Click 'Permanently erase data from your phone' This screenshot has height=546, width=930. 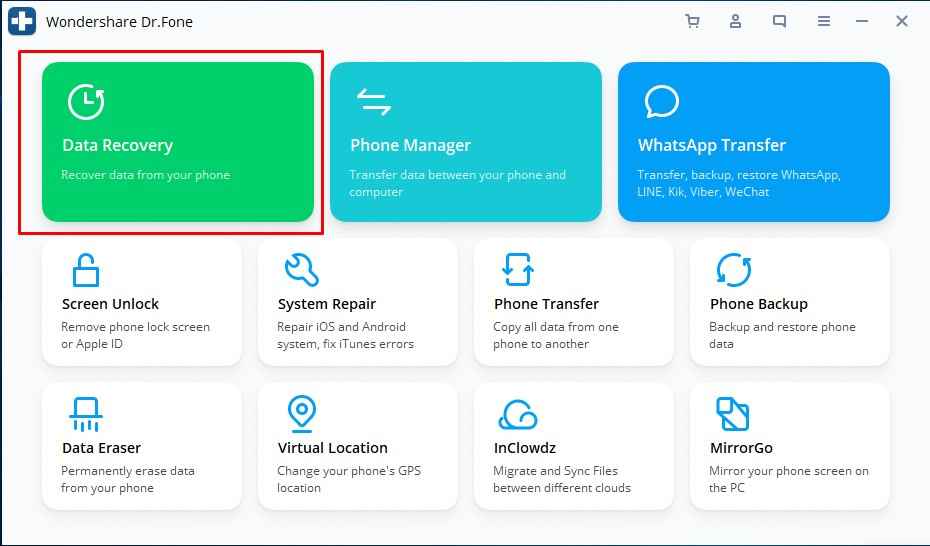tap(128, 479)
